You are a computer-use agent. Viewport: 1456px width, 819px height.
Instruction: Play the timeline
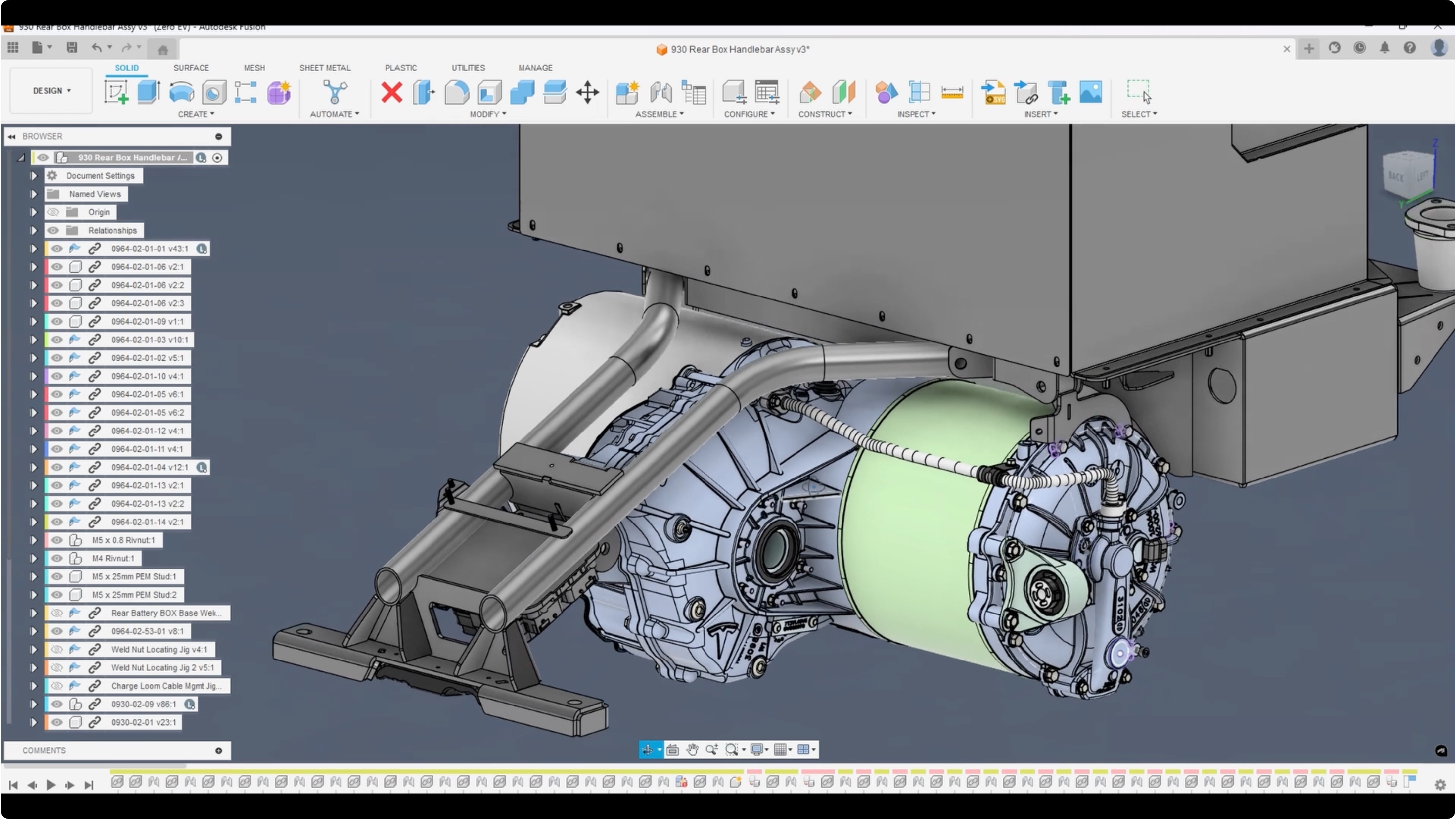pos(51,785)
